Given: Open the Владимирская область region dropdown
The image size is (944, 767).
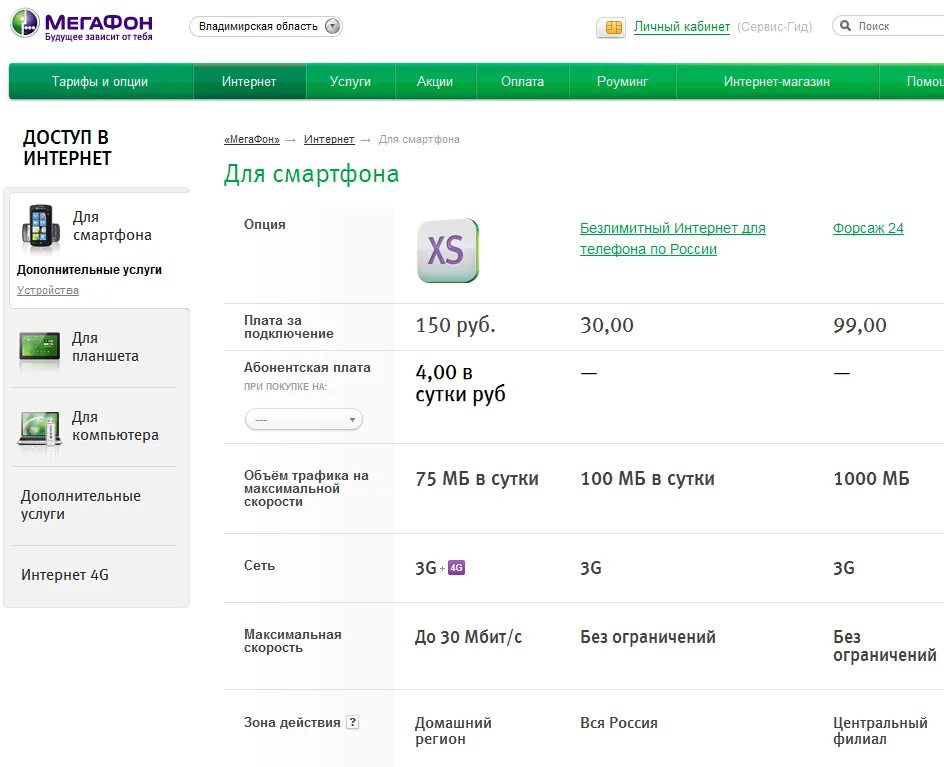Looking at the screenshot, I should [x=266, y=26].
